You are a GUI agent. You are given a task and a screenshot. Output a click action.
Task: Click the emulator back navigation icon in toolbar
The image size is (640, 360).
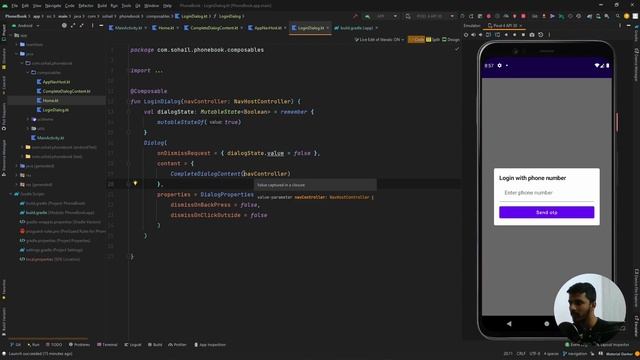tap(506, 35)
